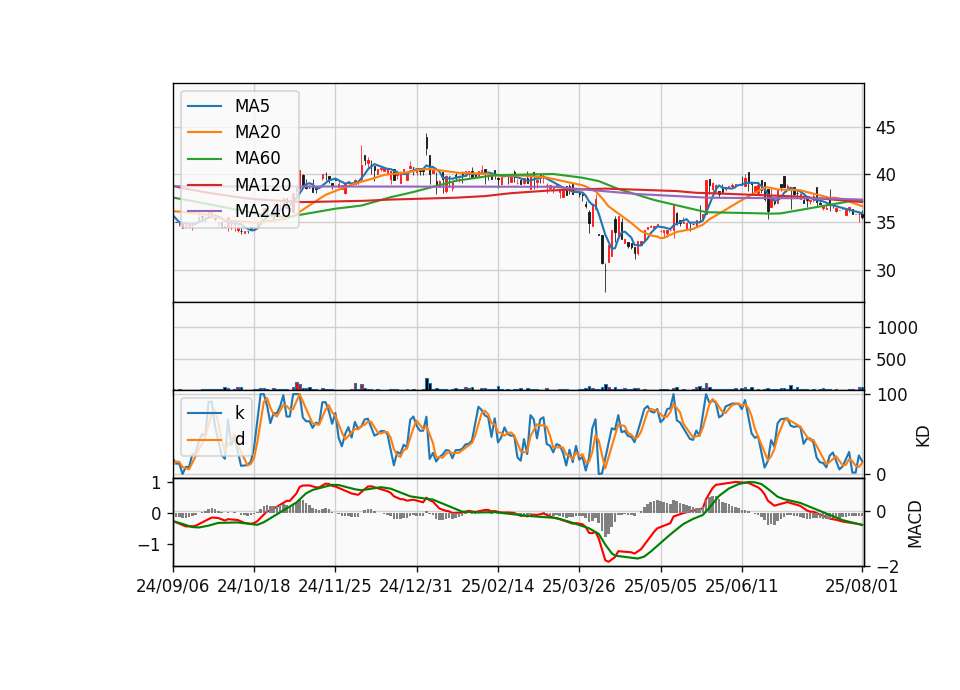Click the price axis label 45
Viewport: 960px width, 690px height.
click(x=886, y=128)
